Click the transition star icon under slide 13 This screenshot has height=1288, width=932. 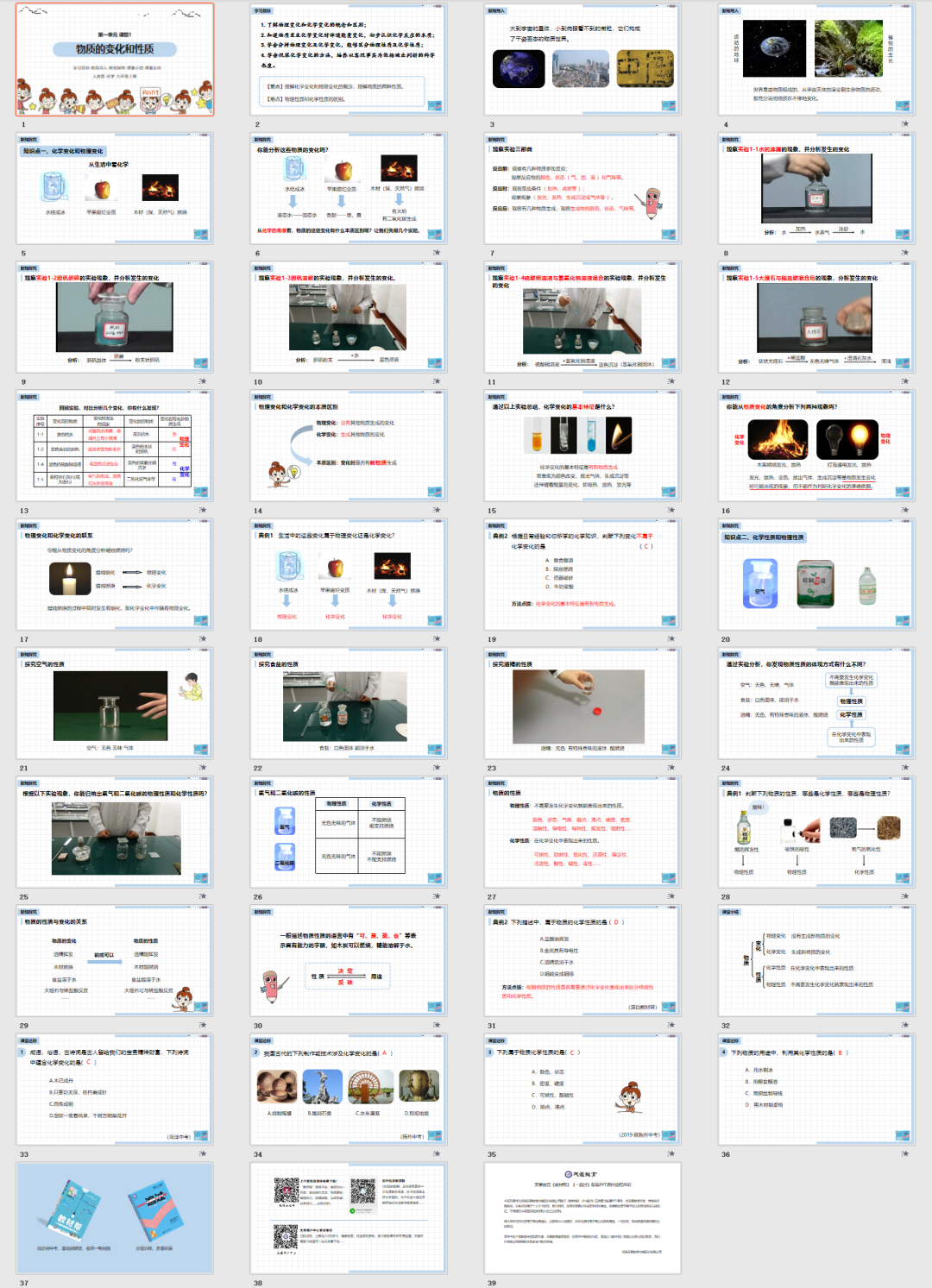tap(203, 510)
